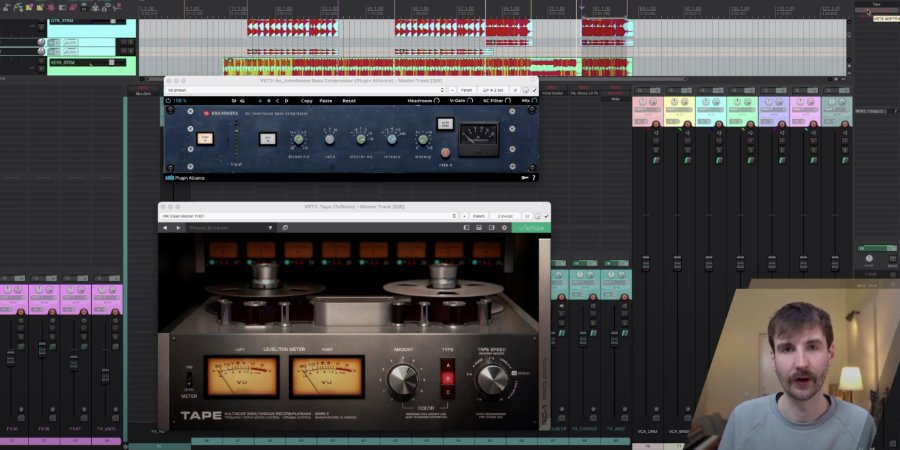Toggle the Auto Fast button on compressor

click(x=444, y=123)
